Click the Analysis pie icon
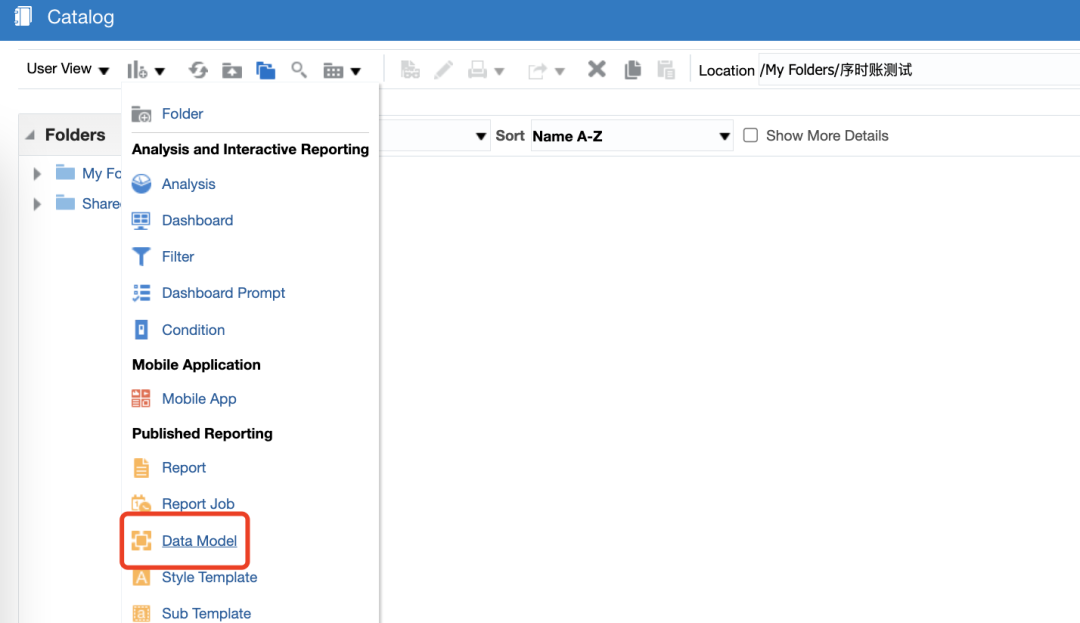 tap(141, 184)
